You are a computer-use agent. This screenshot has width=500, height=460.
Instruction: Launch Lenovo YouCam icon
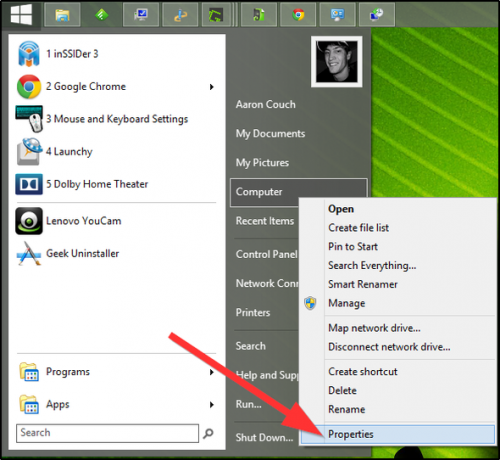click(x=29, y=221)
